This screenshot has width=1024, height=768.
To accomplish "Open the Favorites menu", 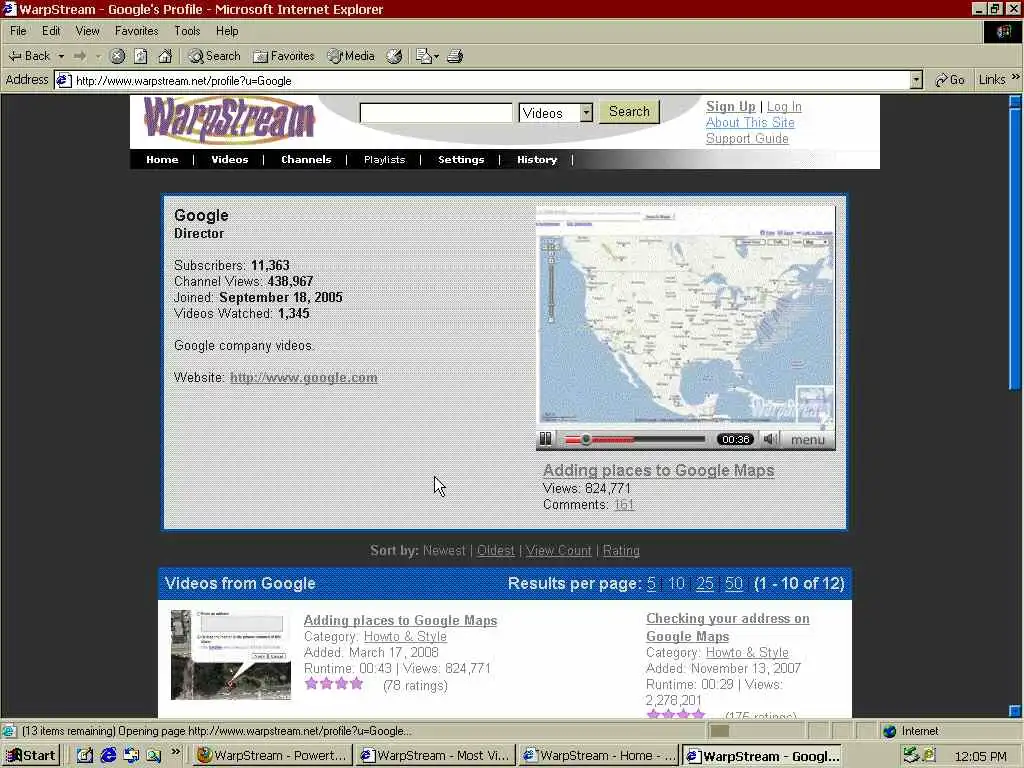I will point(136,31).
